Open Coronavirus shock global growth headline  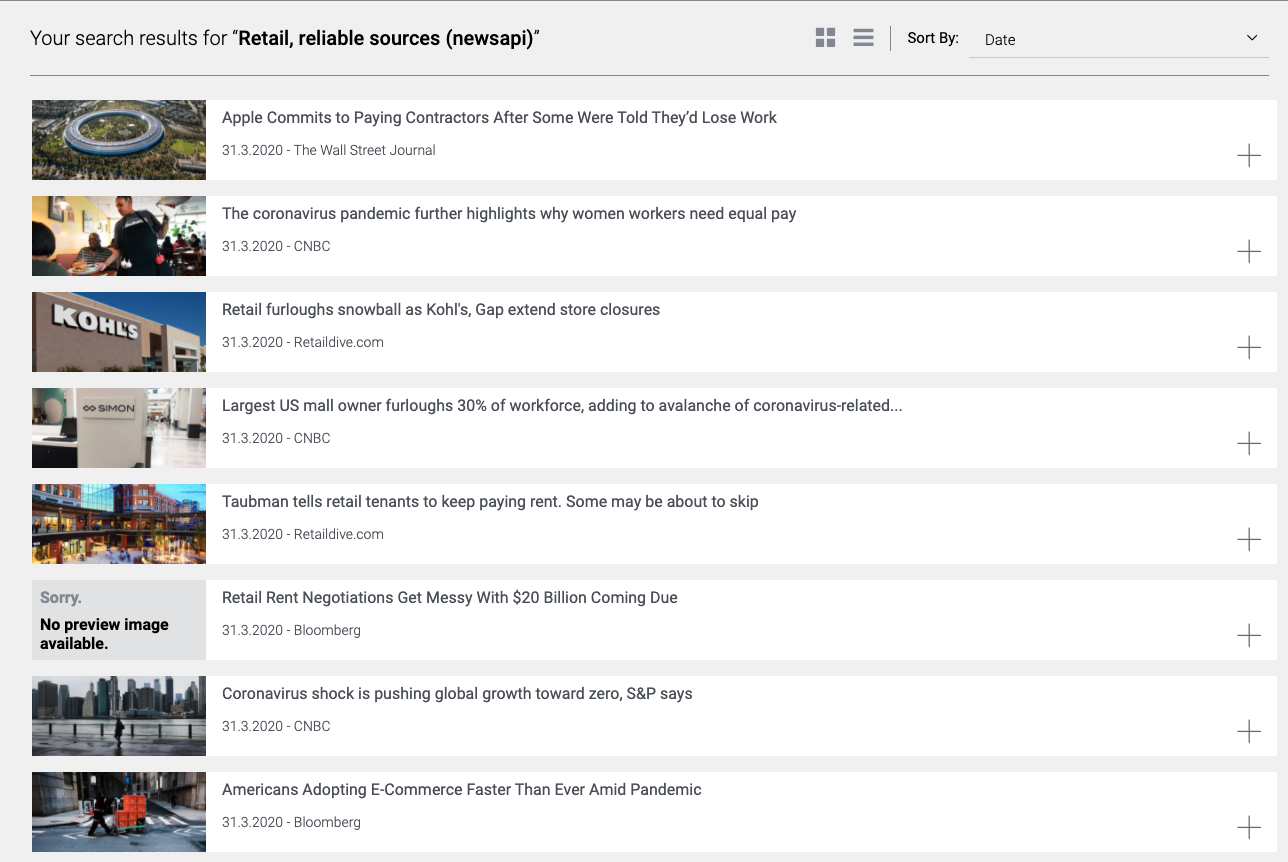(457, 694)
